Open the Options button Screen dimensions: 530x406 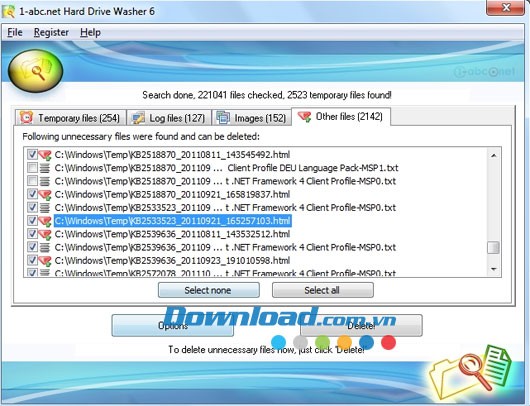pos(172,326)
